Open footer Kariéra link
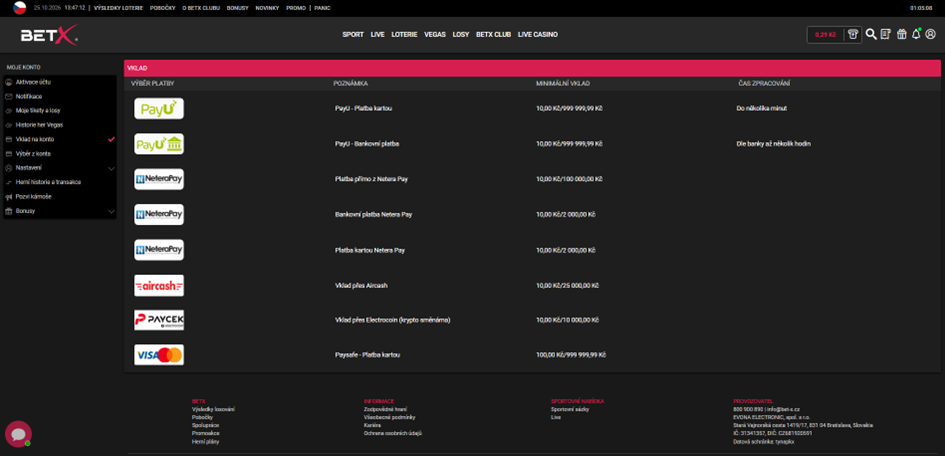Viewport: 945px width, 456px height. click(372, 425)
